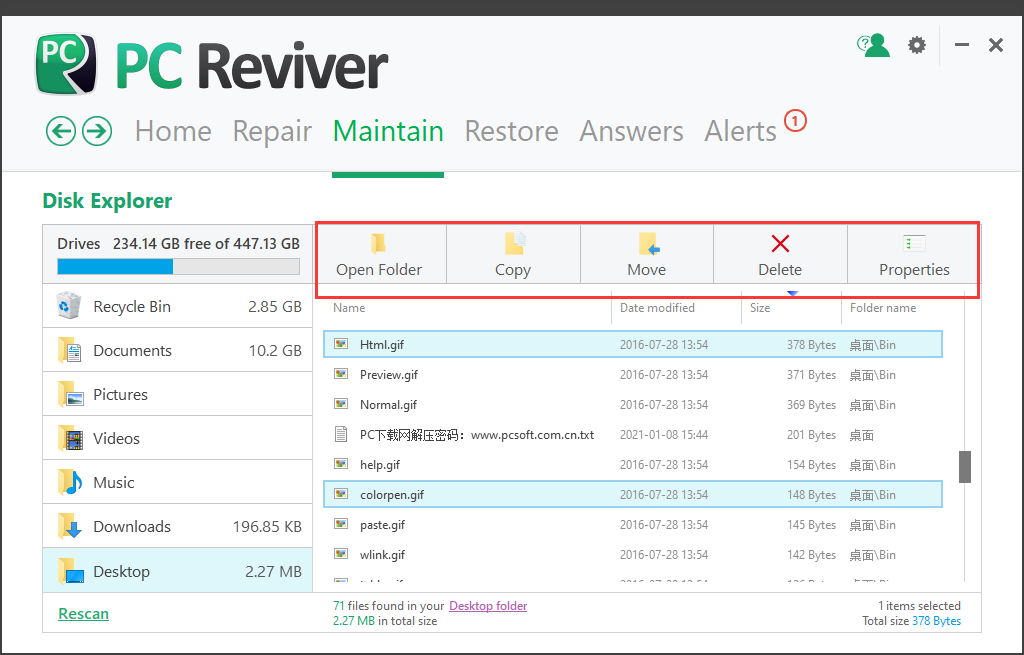Minimize the PC Reviver window
This screenshot has width=1024, height=655.
[961, 45]
